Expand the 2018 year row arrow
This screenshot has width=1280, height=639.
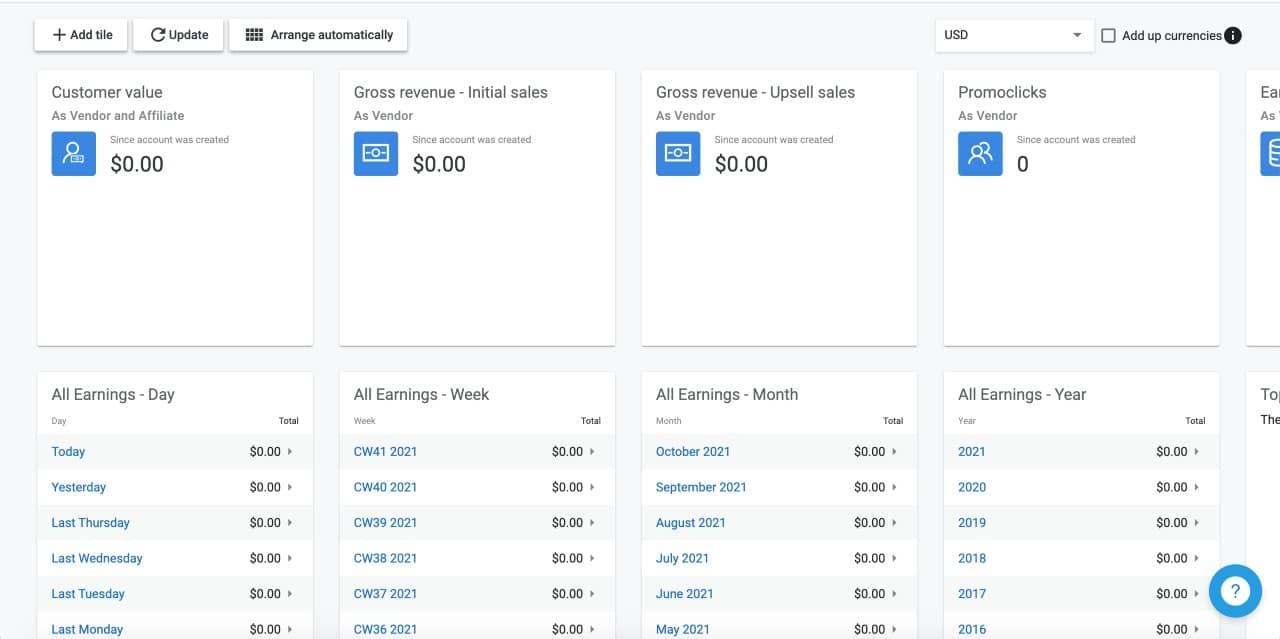tap(1196, 558)
